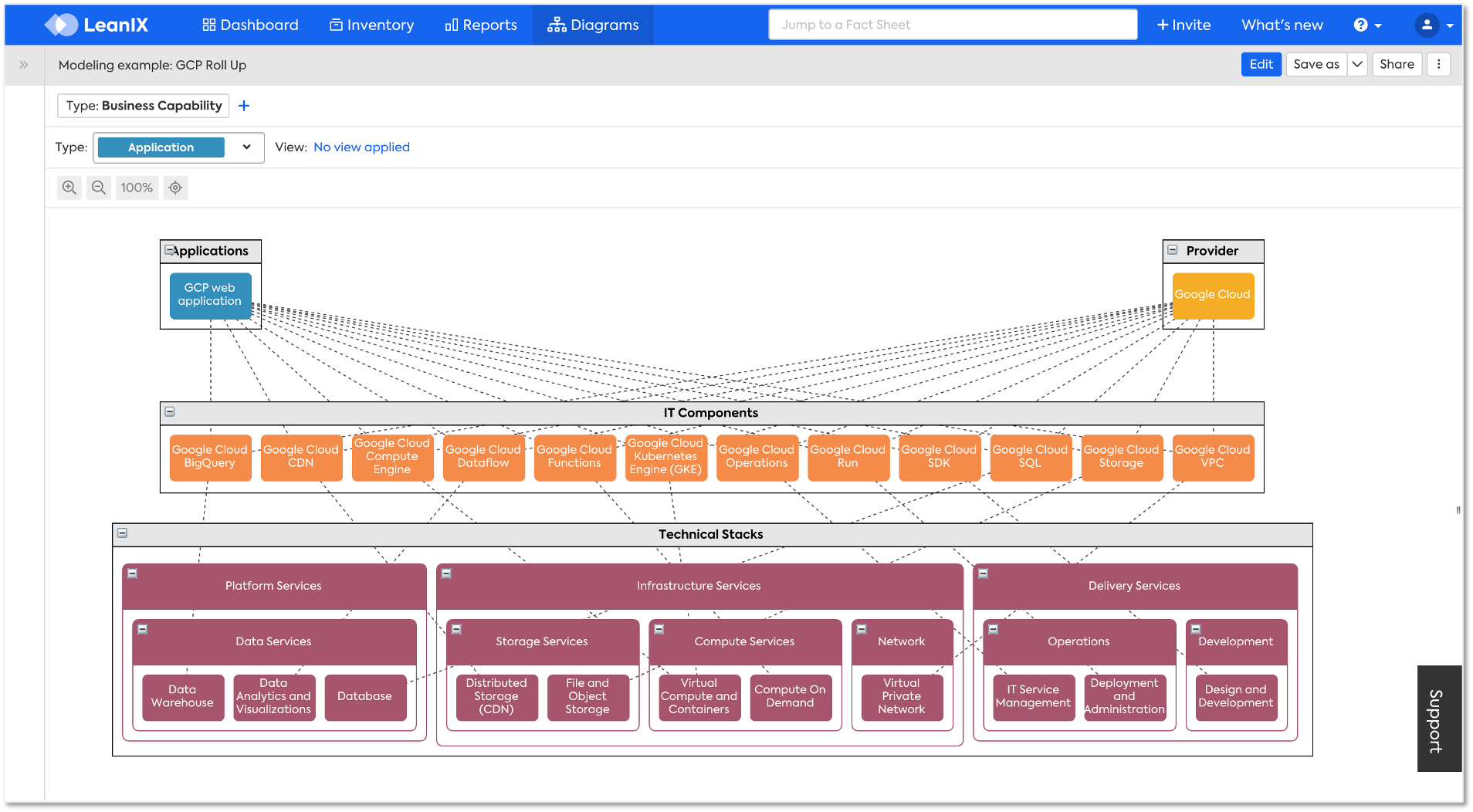Select the Google Cloud CDN component

[301, 457]
